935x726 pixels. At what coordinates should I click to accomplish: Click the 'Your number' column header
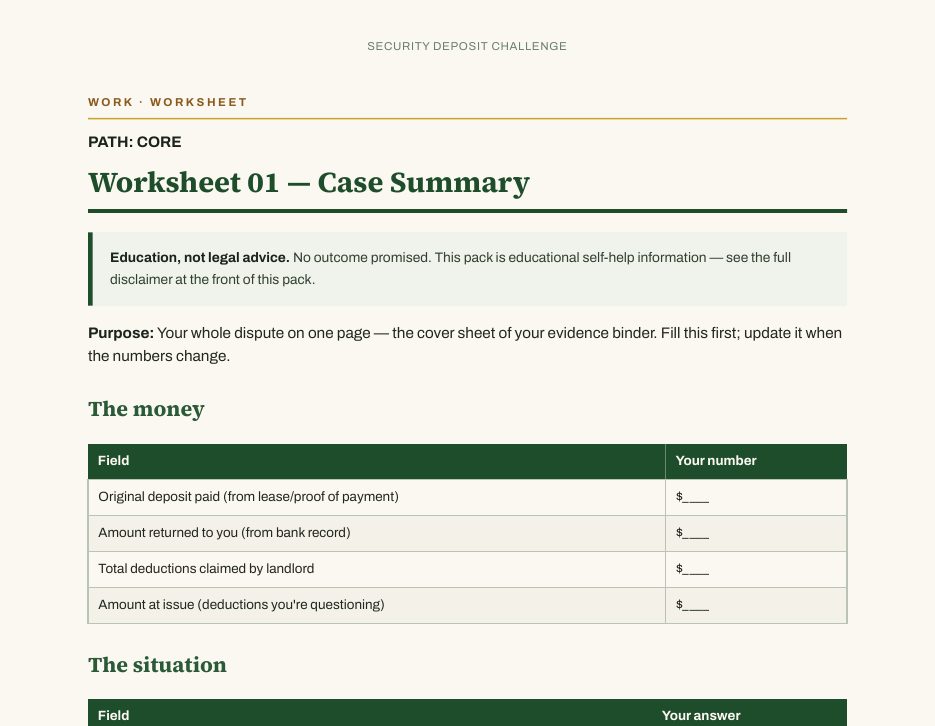[x=716, y=460]
